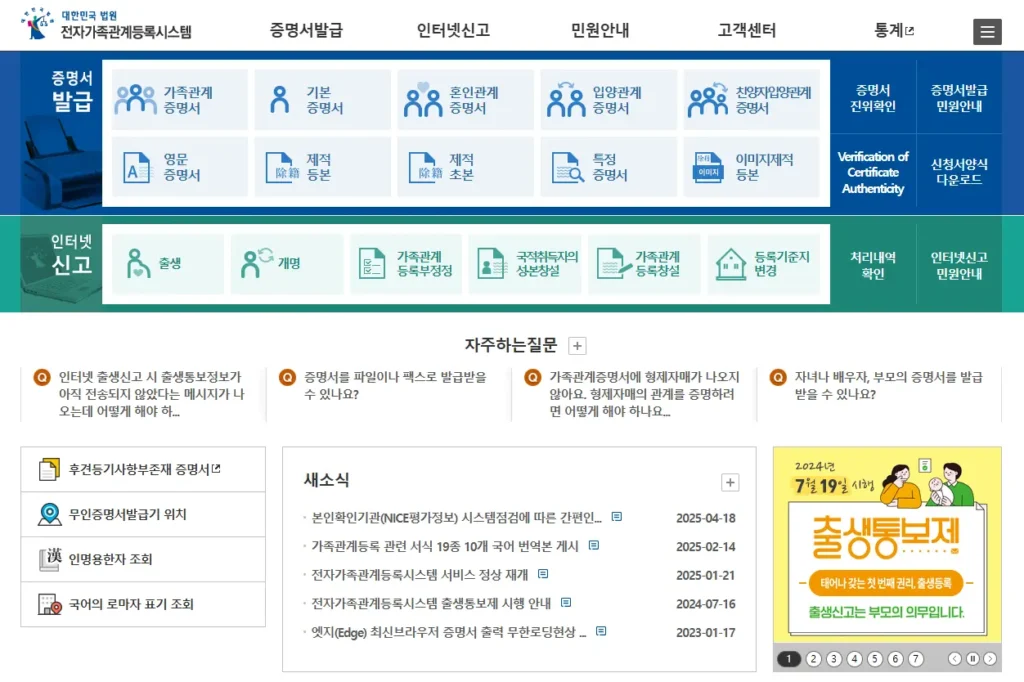This screenshot has height=682, width=1024.
Task: Open 인명용한자 조회 lookup
Action: coord(143,559)
